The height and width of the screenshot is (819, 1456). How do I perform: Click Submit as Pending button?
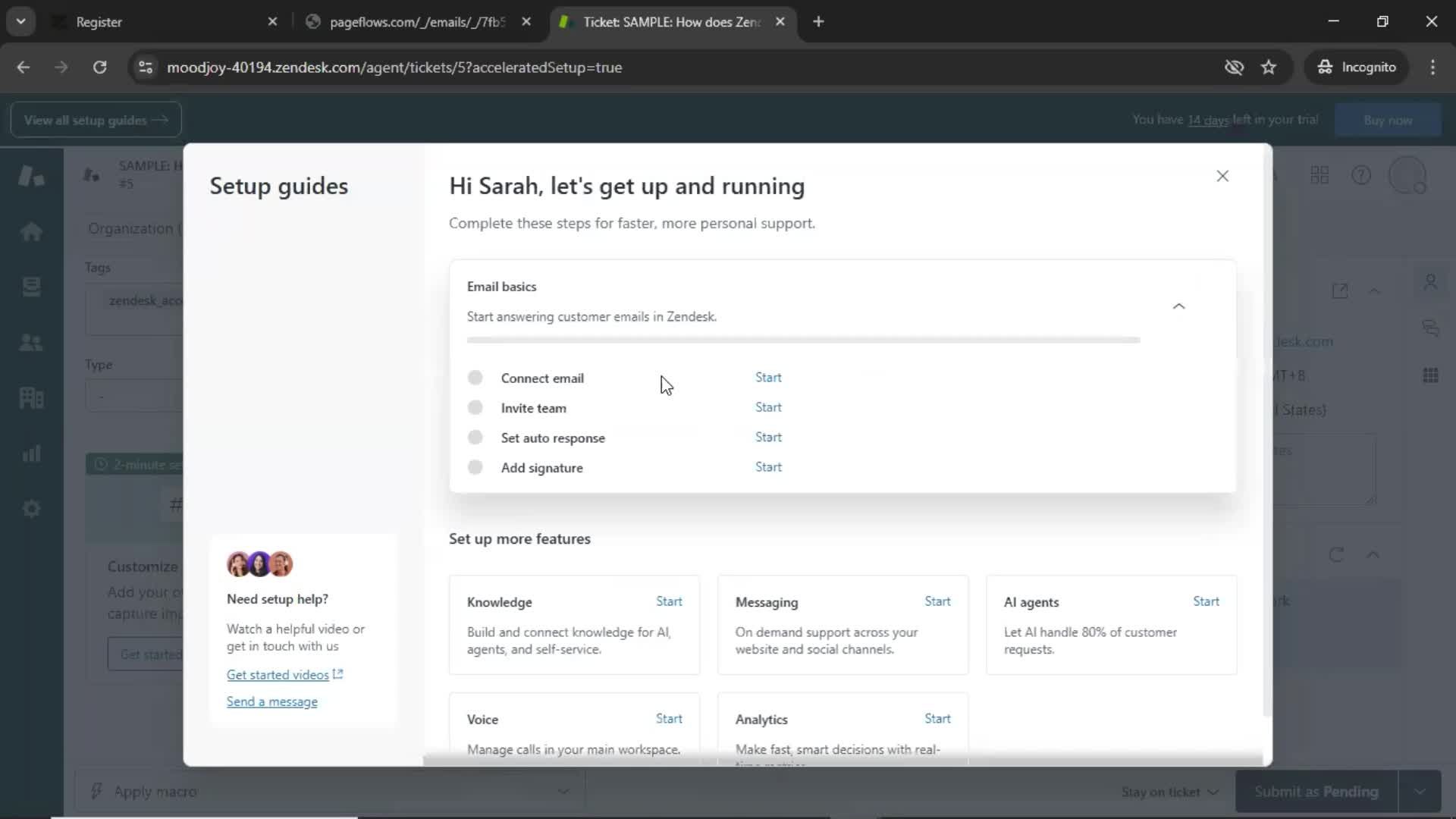tap(1316, 792)
